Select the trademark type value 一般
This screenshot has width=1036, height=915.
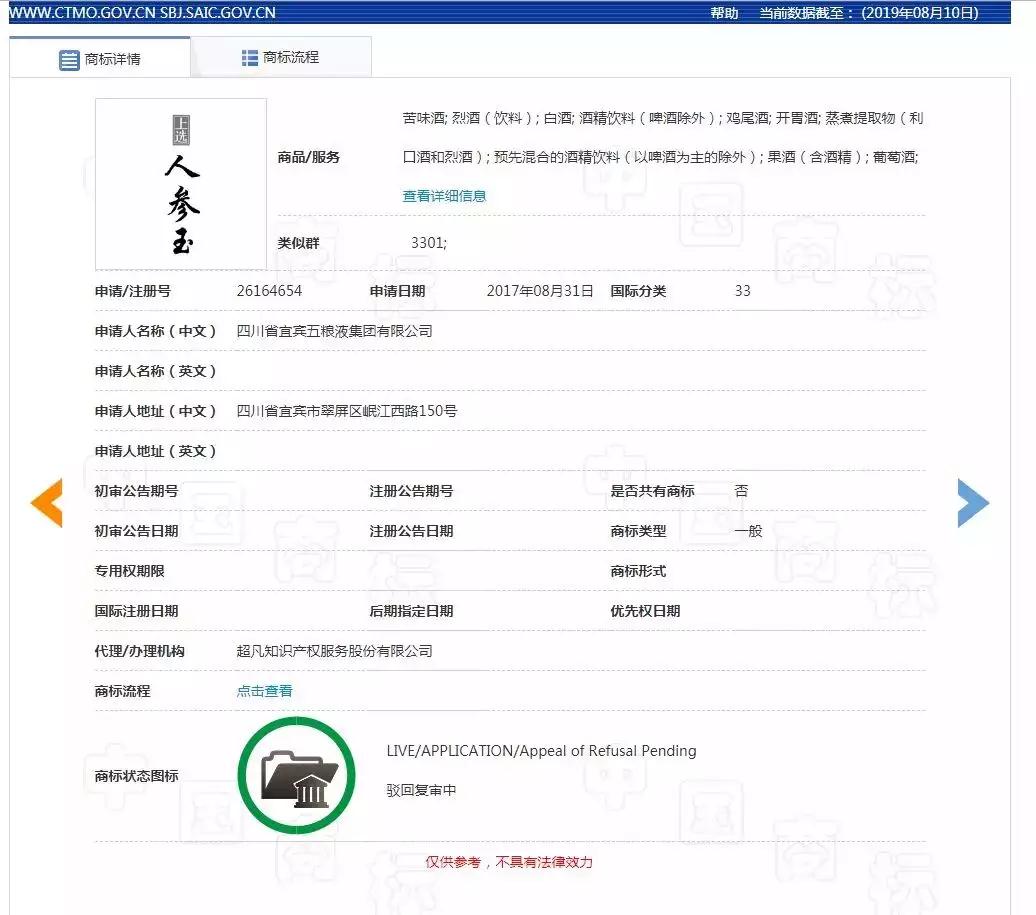tap(749, 531)
